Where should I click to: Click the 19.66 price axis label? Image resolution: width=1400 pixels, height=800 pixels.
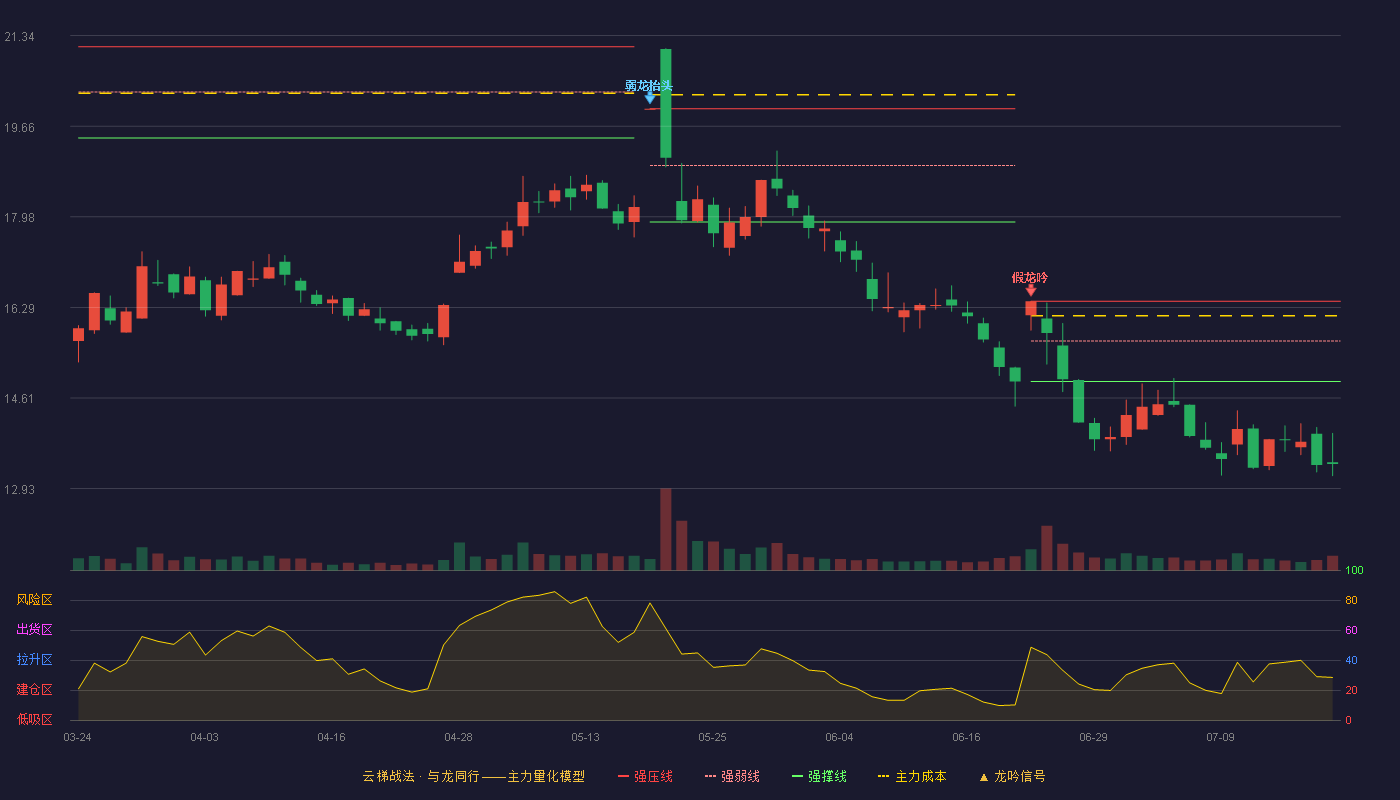(x=19, y=127)
